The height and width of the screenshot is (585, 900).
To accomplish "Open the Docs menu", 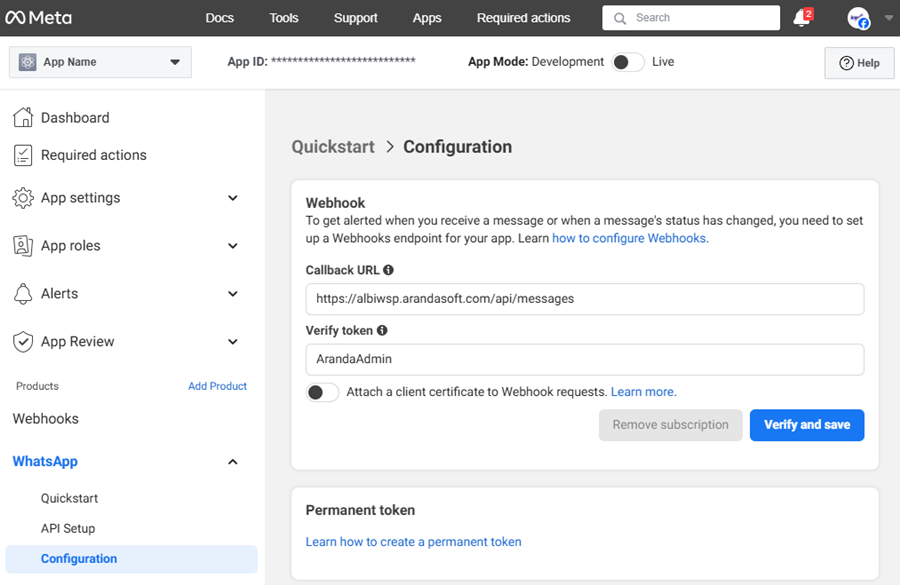I will point(220,18).
